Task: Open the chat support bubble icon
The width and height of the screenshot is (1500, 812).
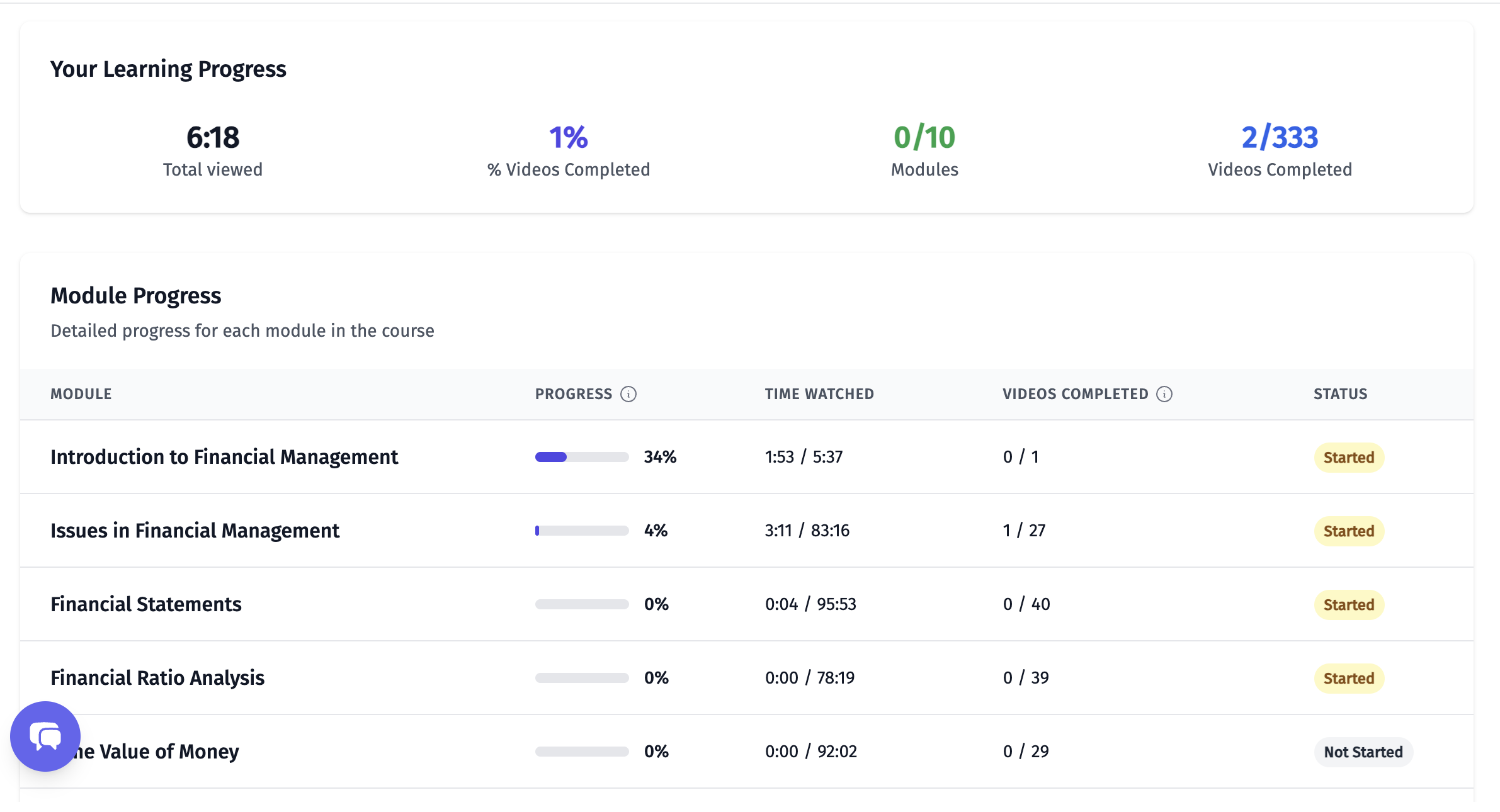Action: click(45, 736)
